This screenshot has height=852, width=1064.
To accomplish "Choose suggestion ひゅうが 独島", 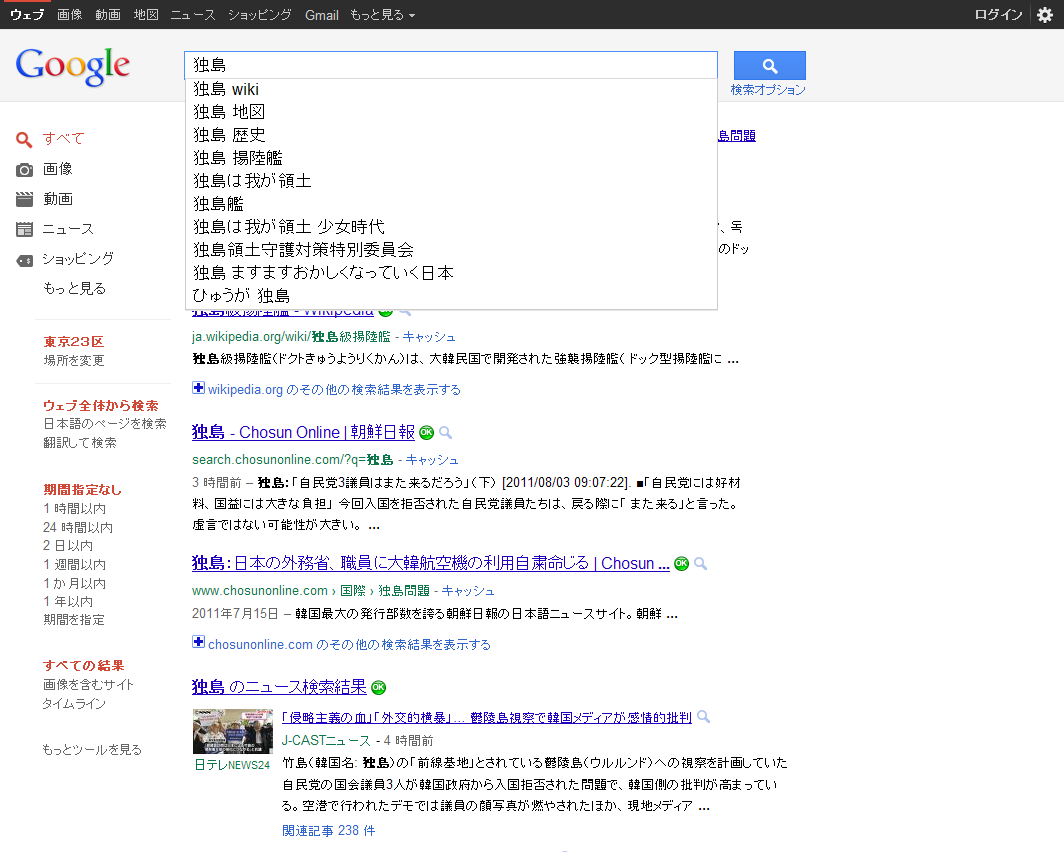I will [x=451, y=296].
